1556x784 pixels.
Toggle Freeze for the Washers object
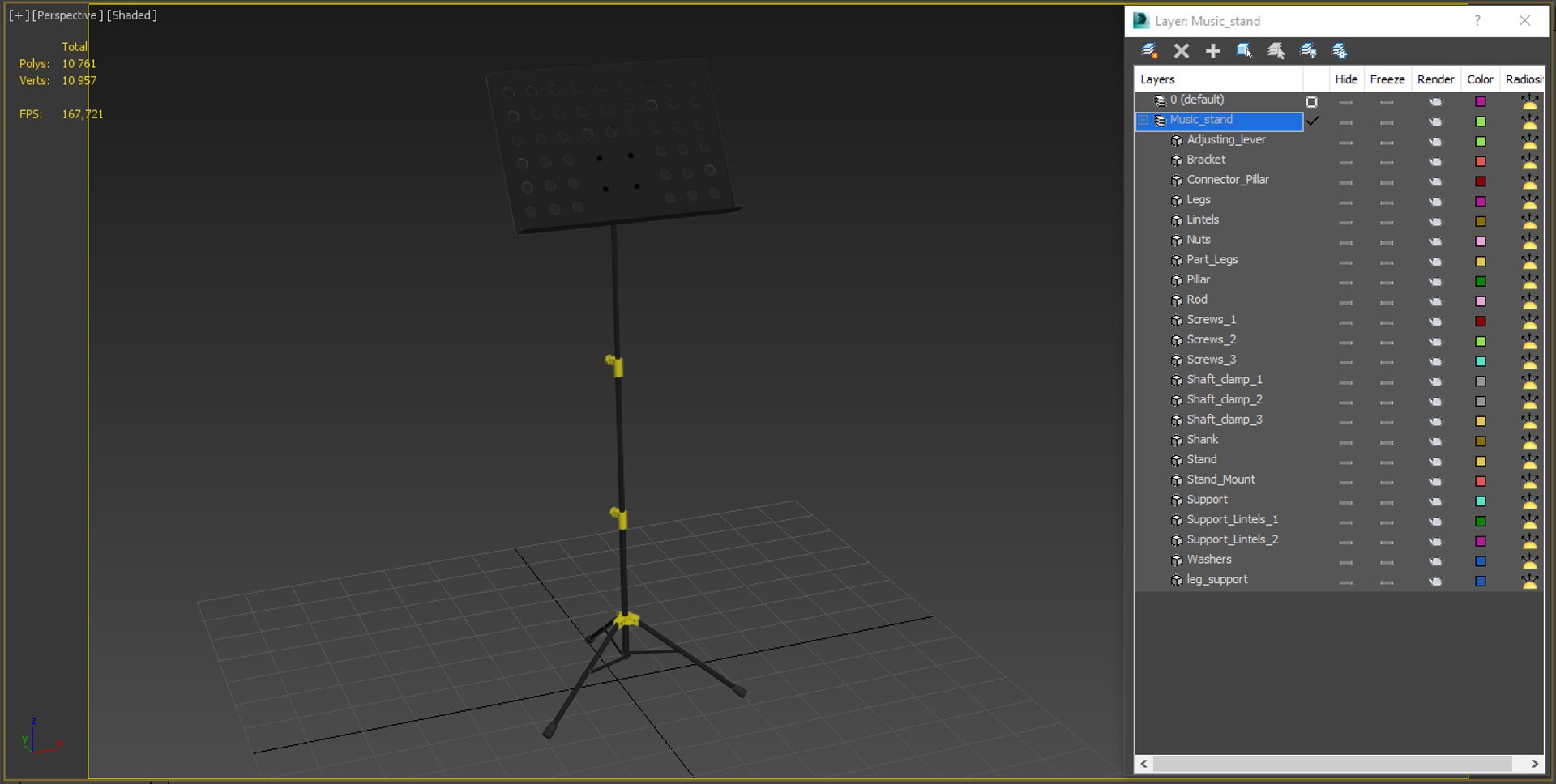pyautogui.click(x=1387, y=562)
